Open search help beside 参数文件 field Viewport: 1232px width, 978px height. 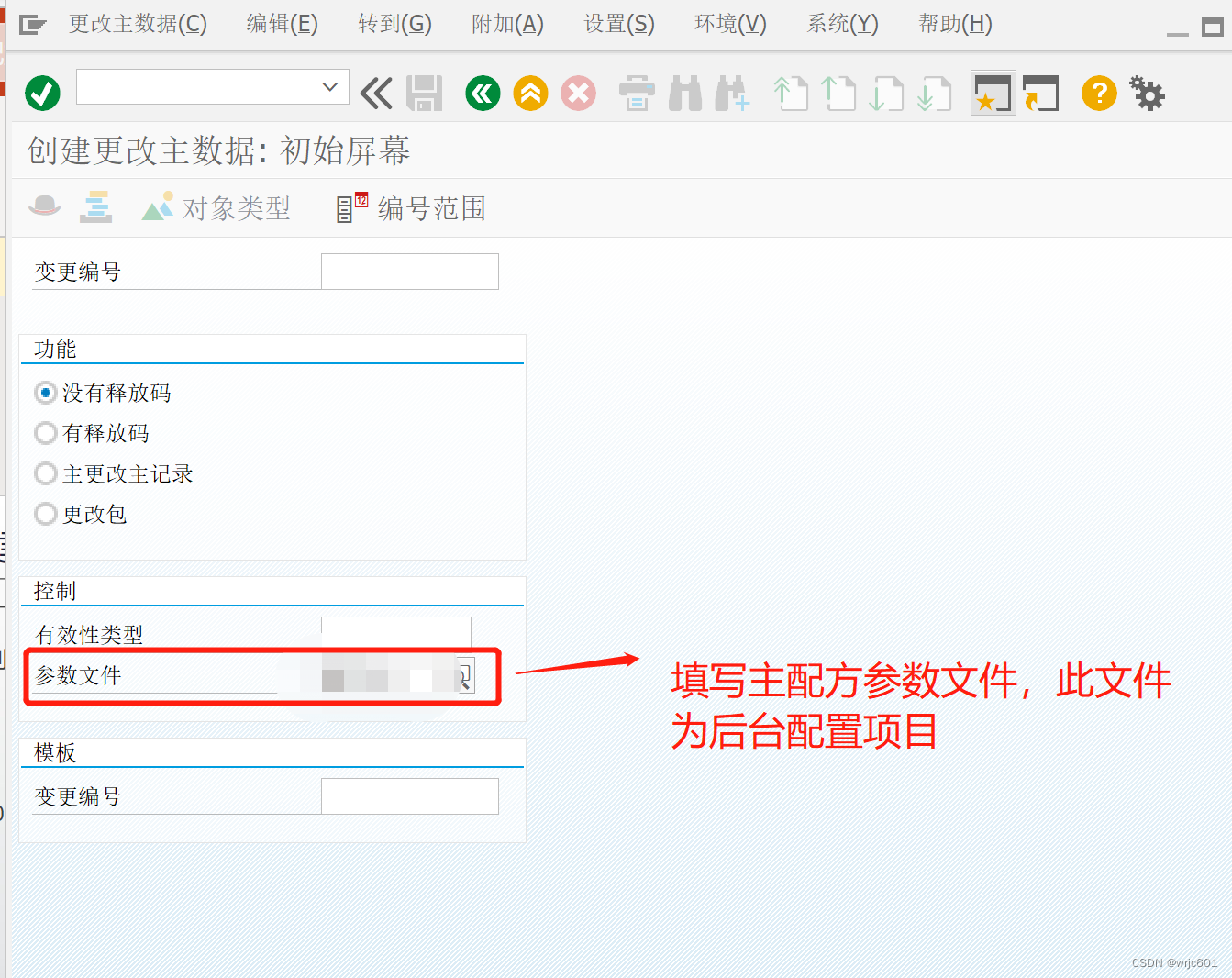click(465, 677)
